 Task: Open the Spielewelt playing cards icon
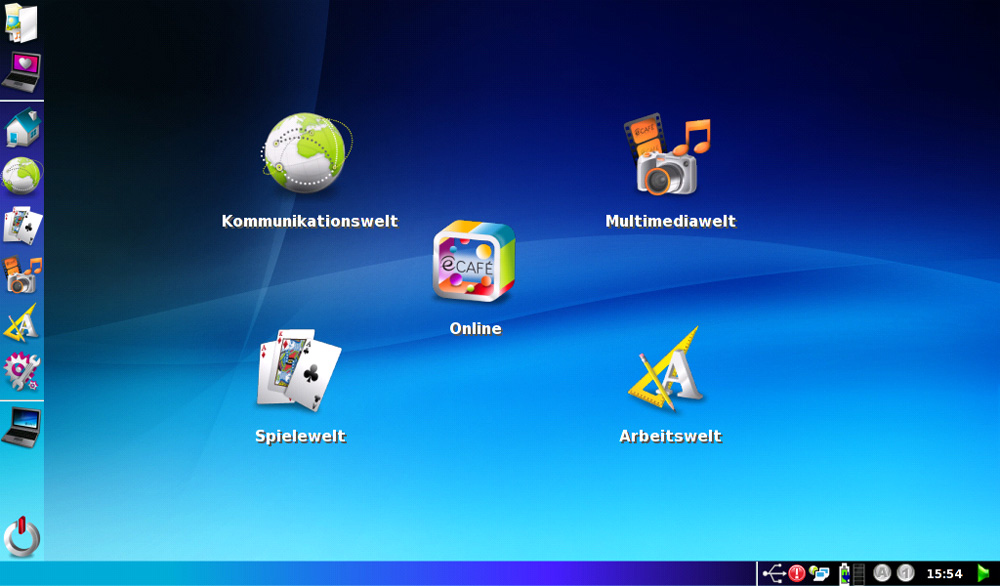click(x=298, y=370)
